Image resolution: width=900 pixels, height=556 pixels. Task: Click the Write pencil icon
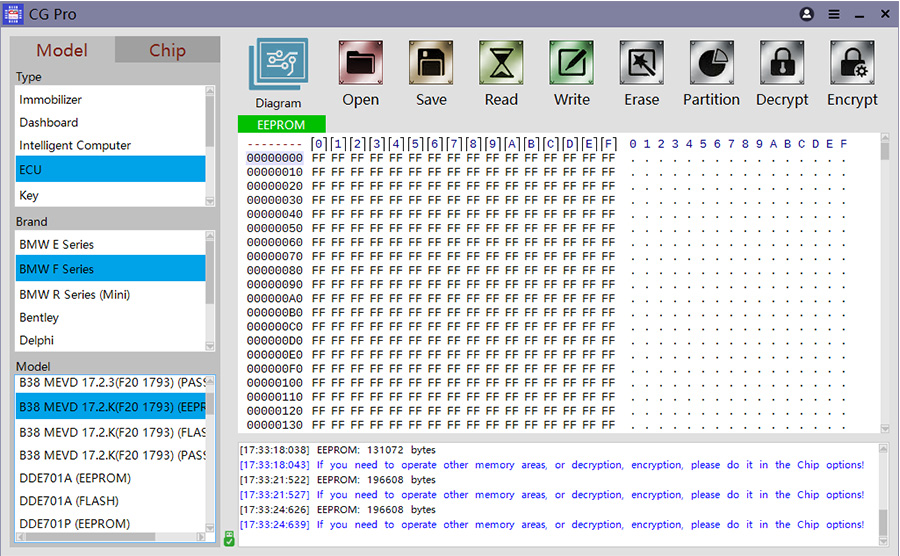coord(571,65)
